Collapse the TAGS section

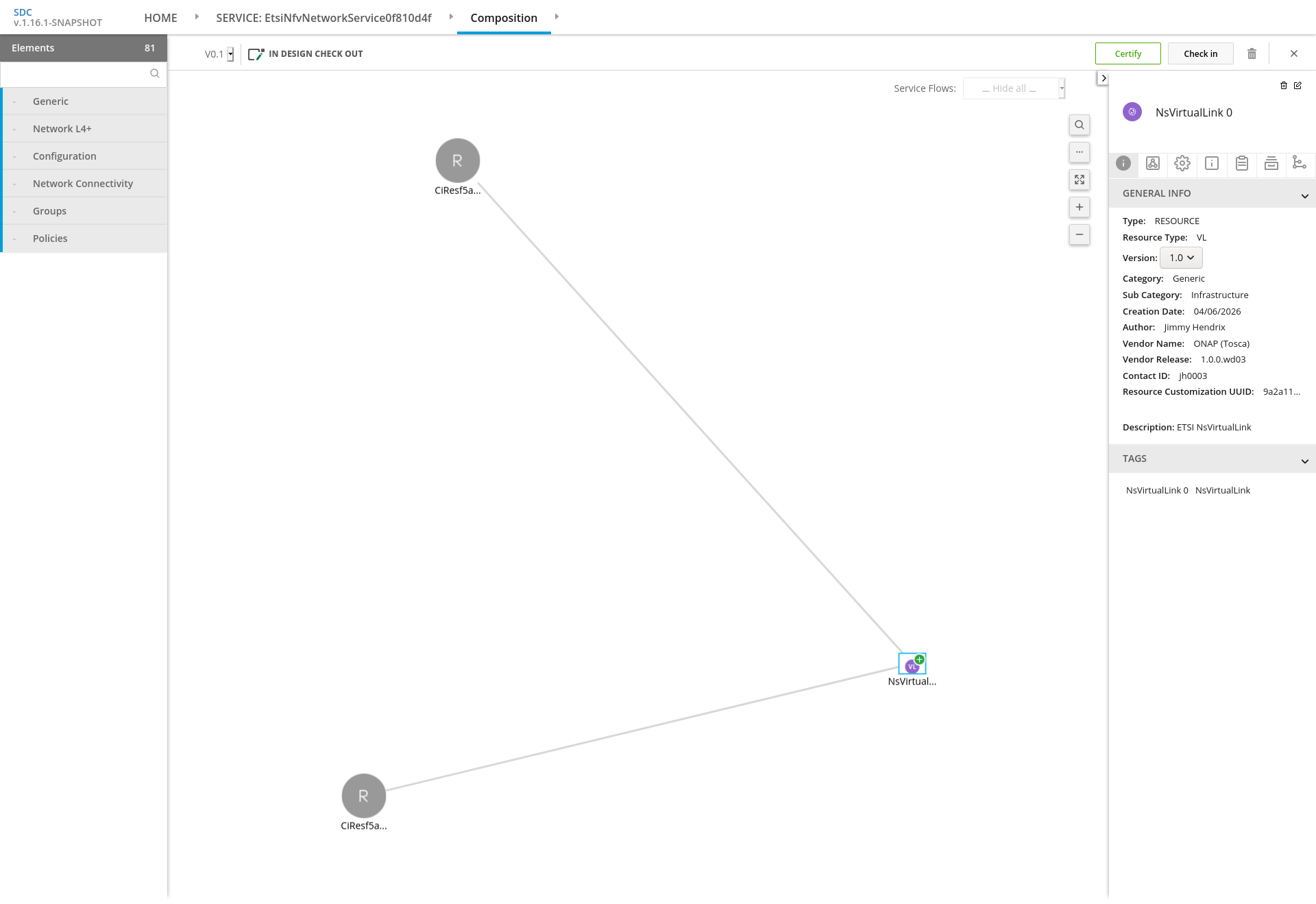(x=1304, y=461)
